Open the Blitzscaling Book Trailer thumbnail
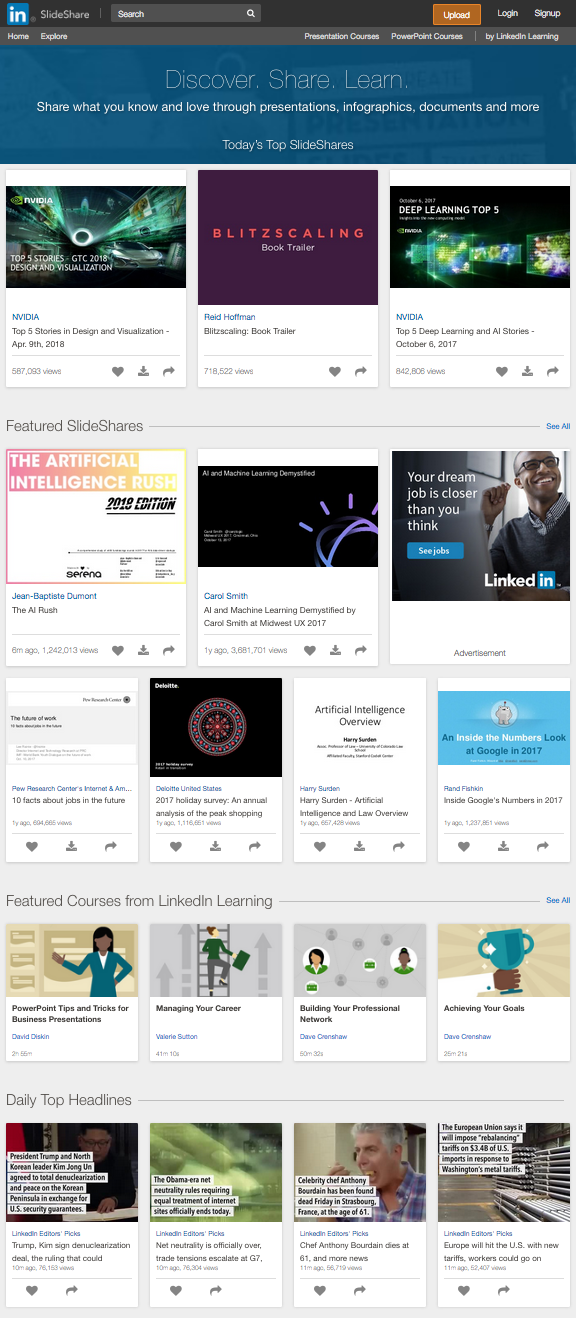The width and height of the screenshot is (576, 1318). 288,237
